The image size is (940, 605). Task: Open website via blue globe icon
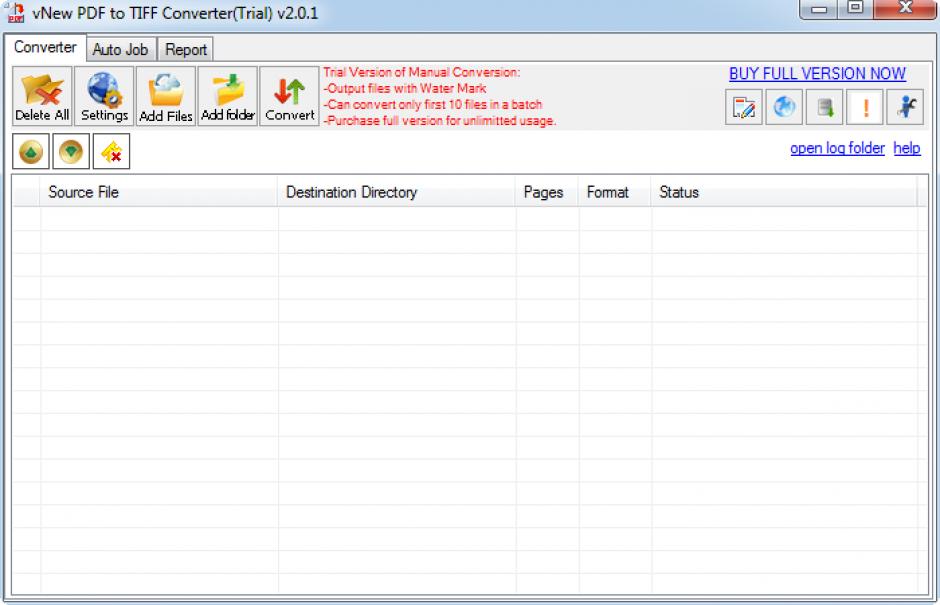click(784, 107)
